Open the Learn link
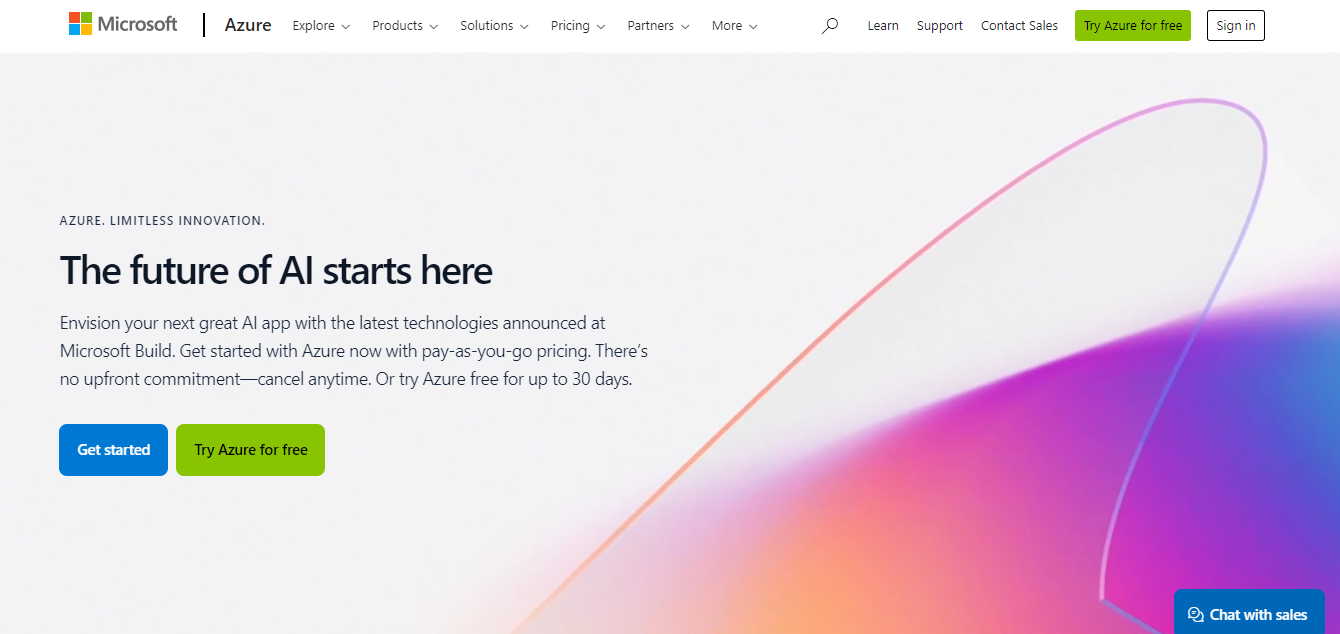1340x634 pixels. click(x=883, y=26)
